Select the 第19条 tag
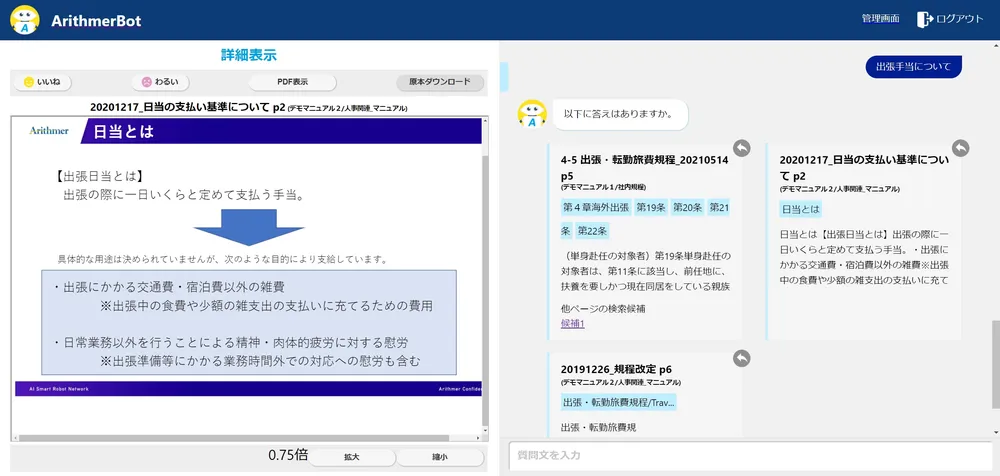The width and height of the screenshot is (1000, 476). (x=651, y=207)
